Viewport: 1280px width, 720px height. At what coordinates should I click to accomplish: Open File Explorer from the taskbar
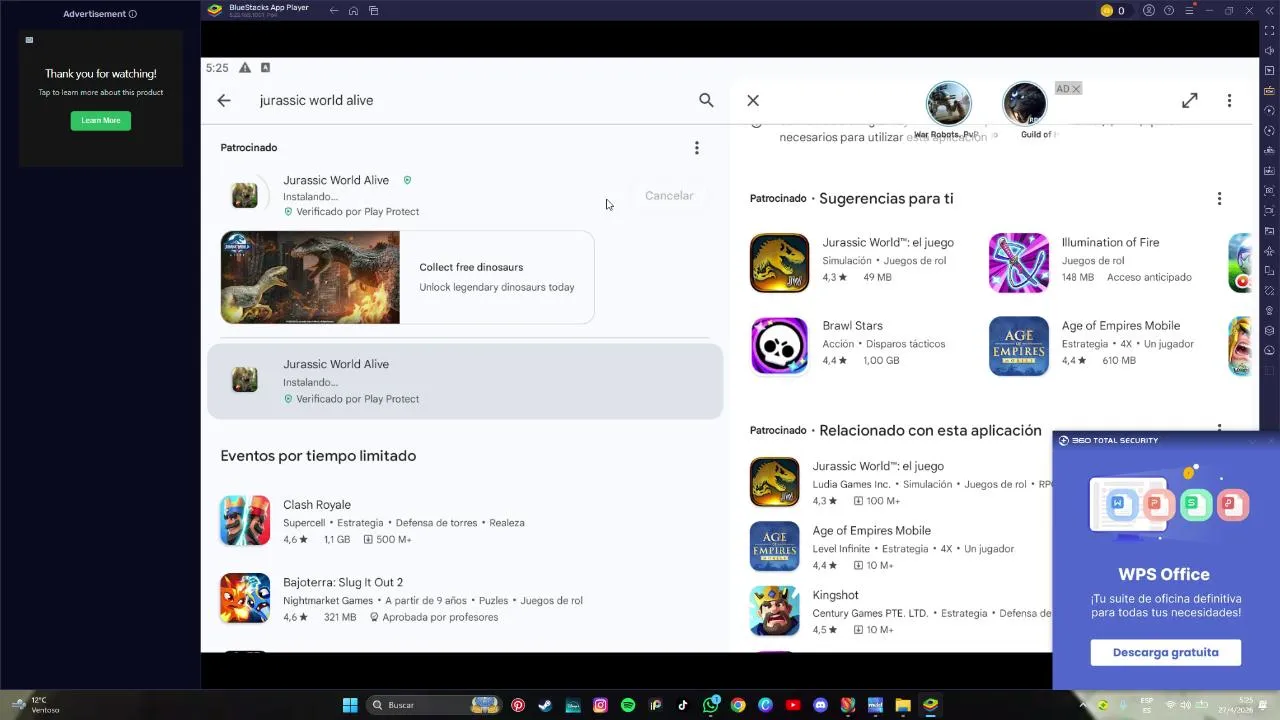pyautogui.click(x=903, y=705)
